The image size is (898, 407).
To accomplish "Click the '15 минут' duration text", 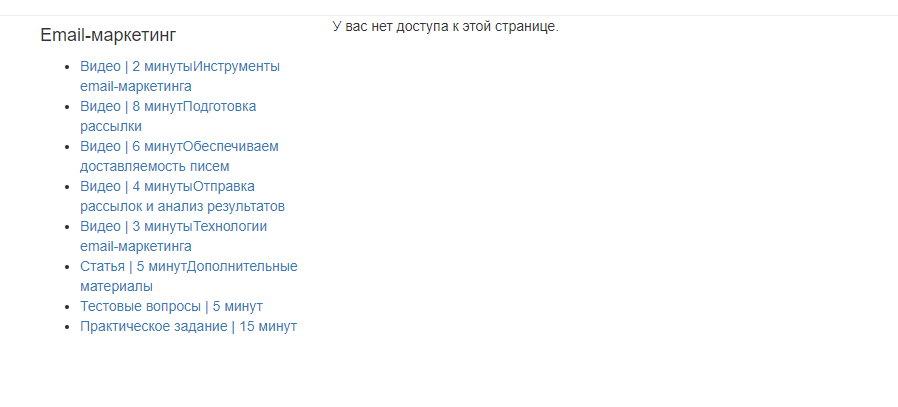I will (268, 327).
